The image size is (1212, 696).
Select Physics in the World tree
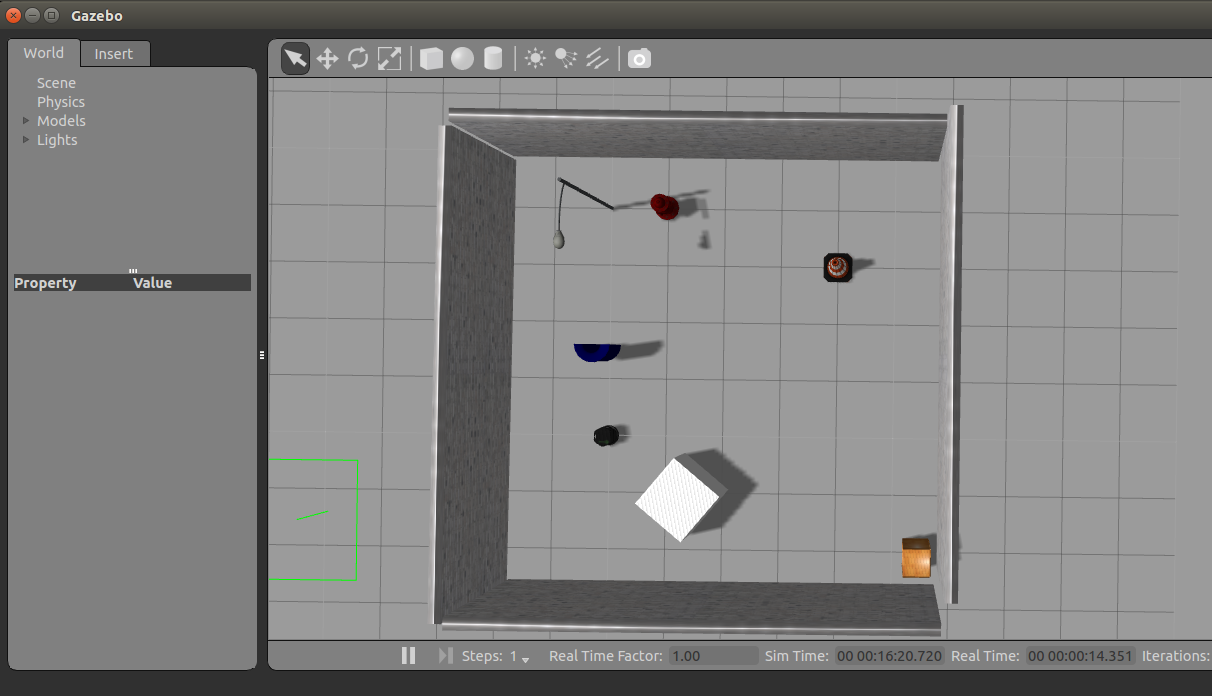tap(61, 102)
